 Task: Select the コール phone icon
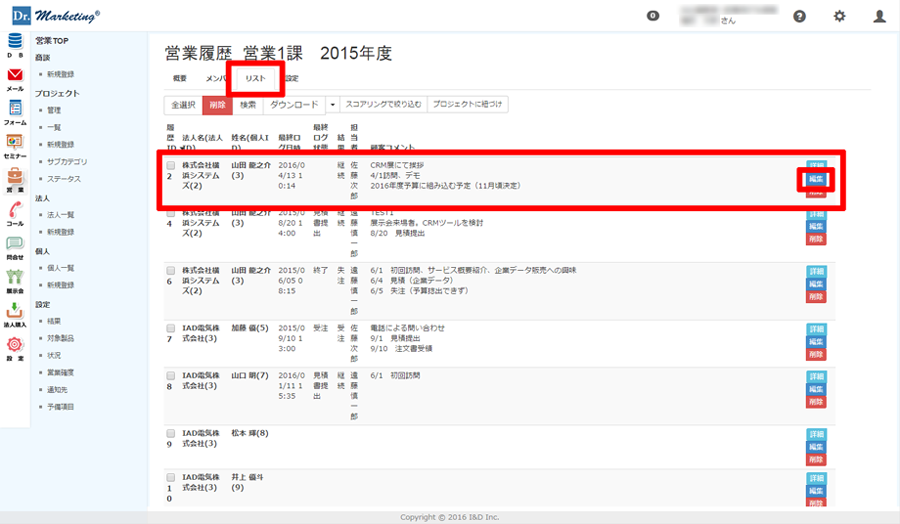click(x=15, y=213)
